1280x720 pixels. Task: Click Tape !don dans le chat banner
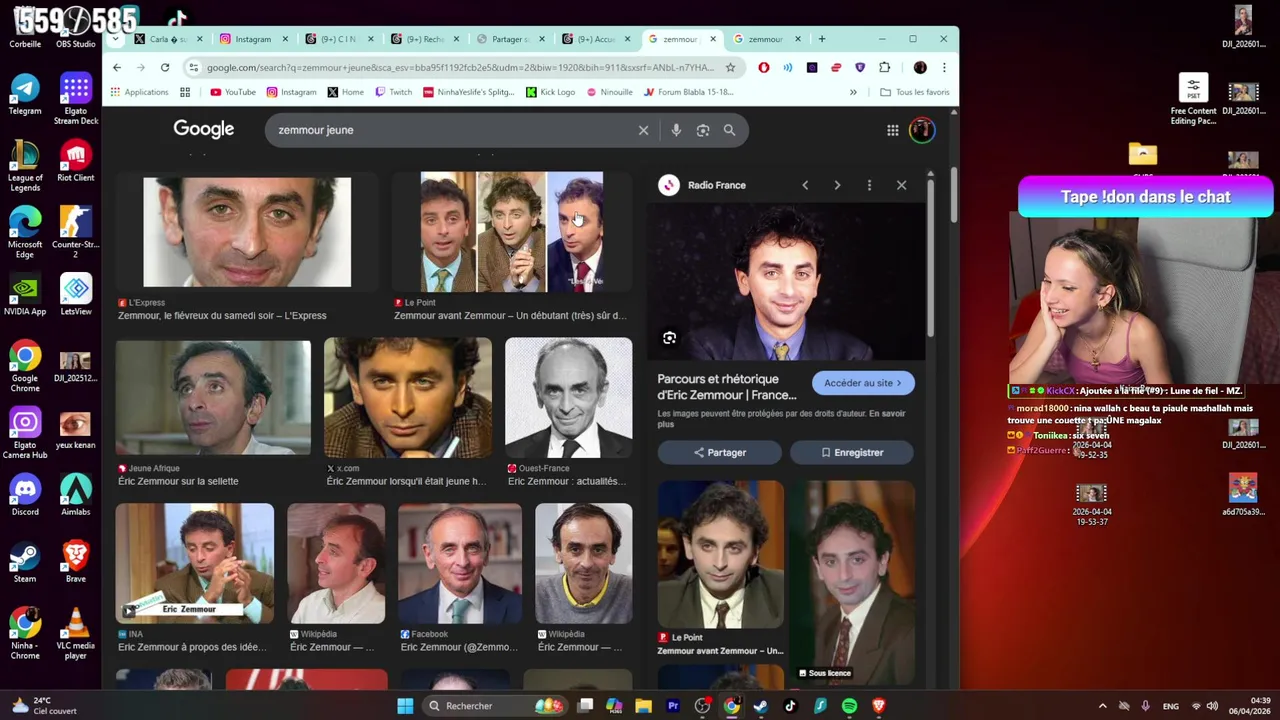(1145, 197)
